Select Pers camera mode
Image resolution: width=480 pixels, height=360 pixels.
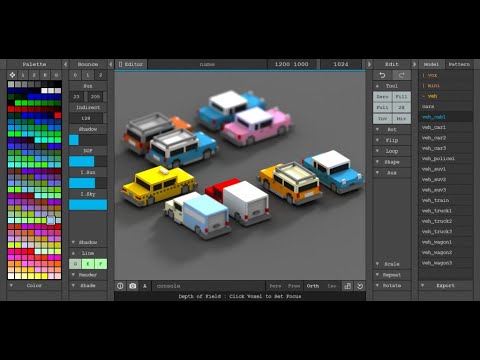pyautogui.click(x=275, y=286)
